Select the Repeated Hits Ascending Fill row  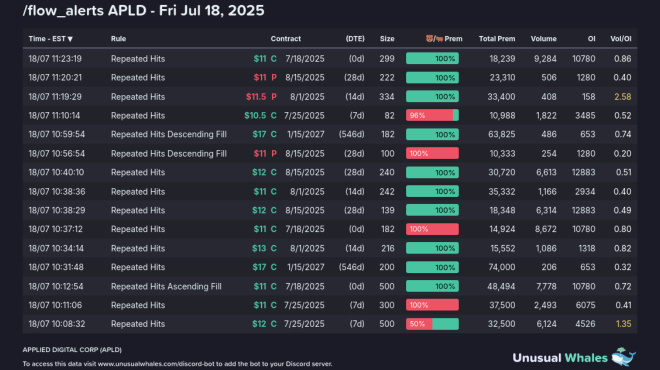pos(330,286)
